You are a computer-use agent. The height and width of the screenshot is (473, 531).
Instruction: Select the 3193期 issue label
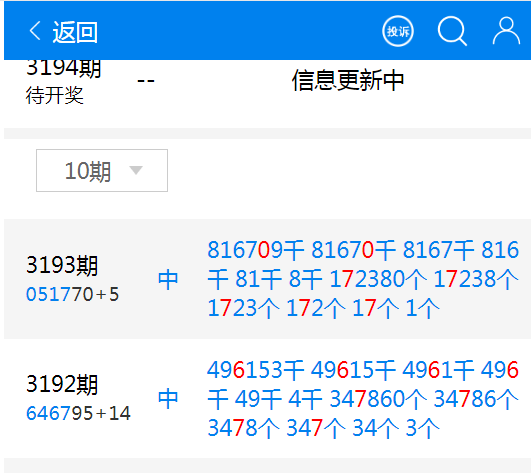pos(62,265)
